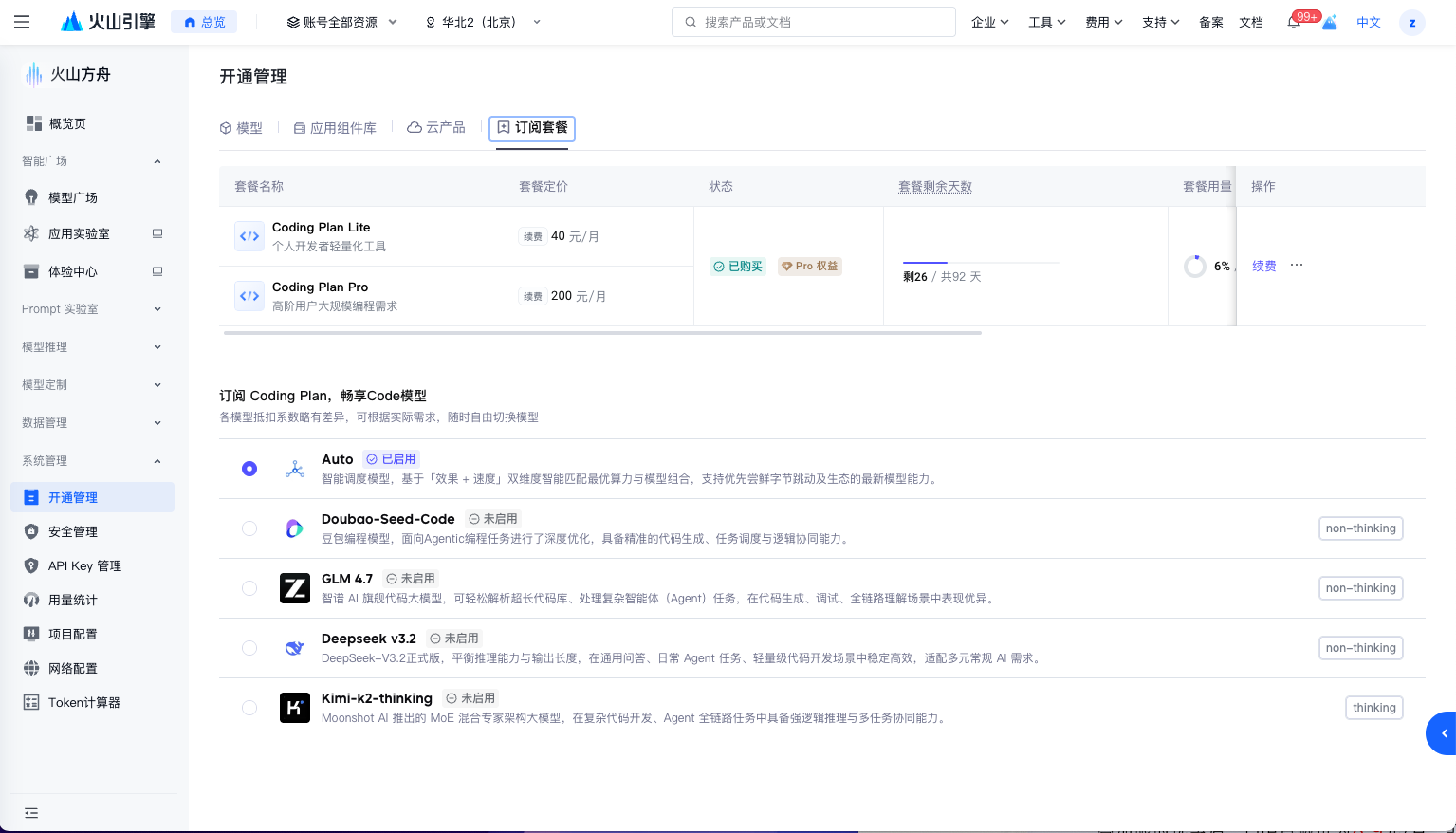Switch to the 应用组件库 tab
Viewport: 1456px width, 833px height.
pos(335,128)
